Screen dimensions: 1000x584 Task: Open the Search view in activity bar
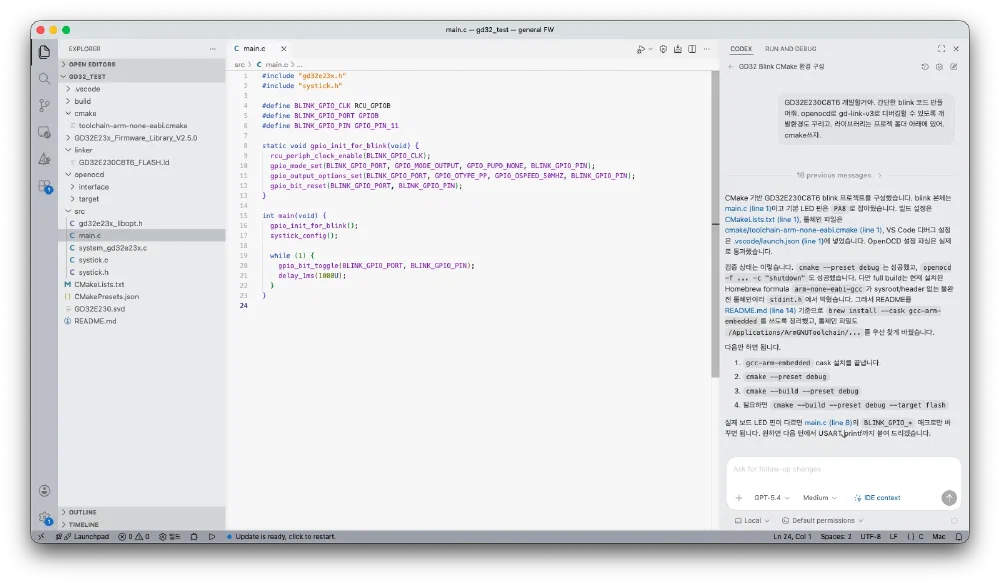pyautogui.click(x=44, y=78)
